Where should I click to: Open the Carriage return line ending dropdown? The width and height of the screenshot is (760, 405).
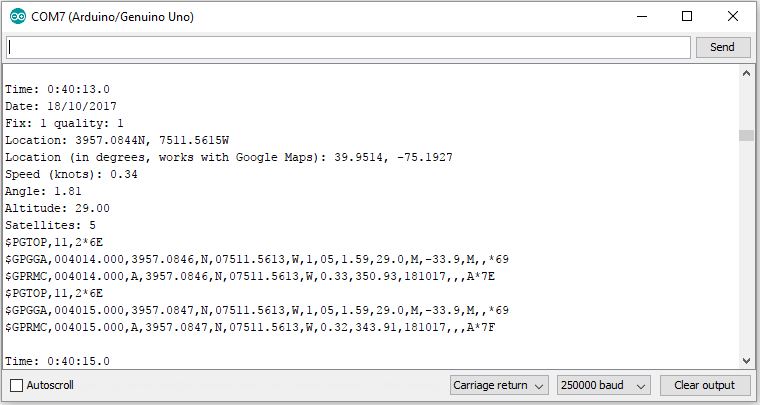coord(499,386)
